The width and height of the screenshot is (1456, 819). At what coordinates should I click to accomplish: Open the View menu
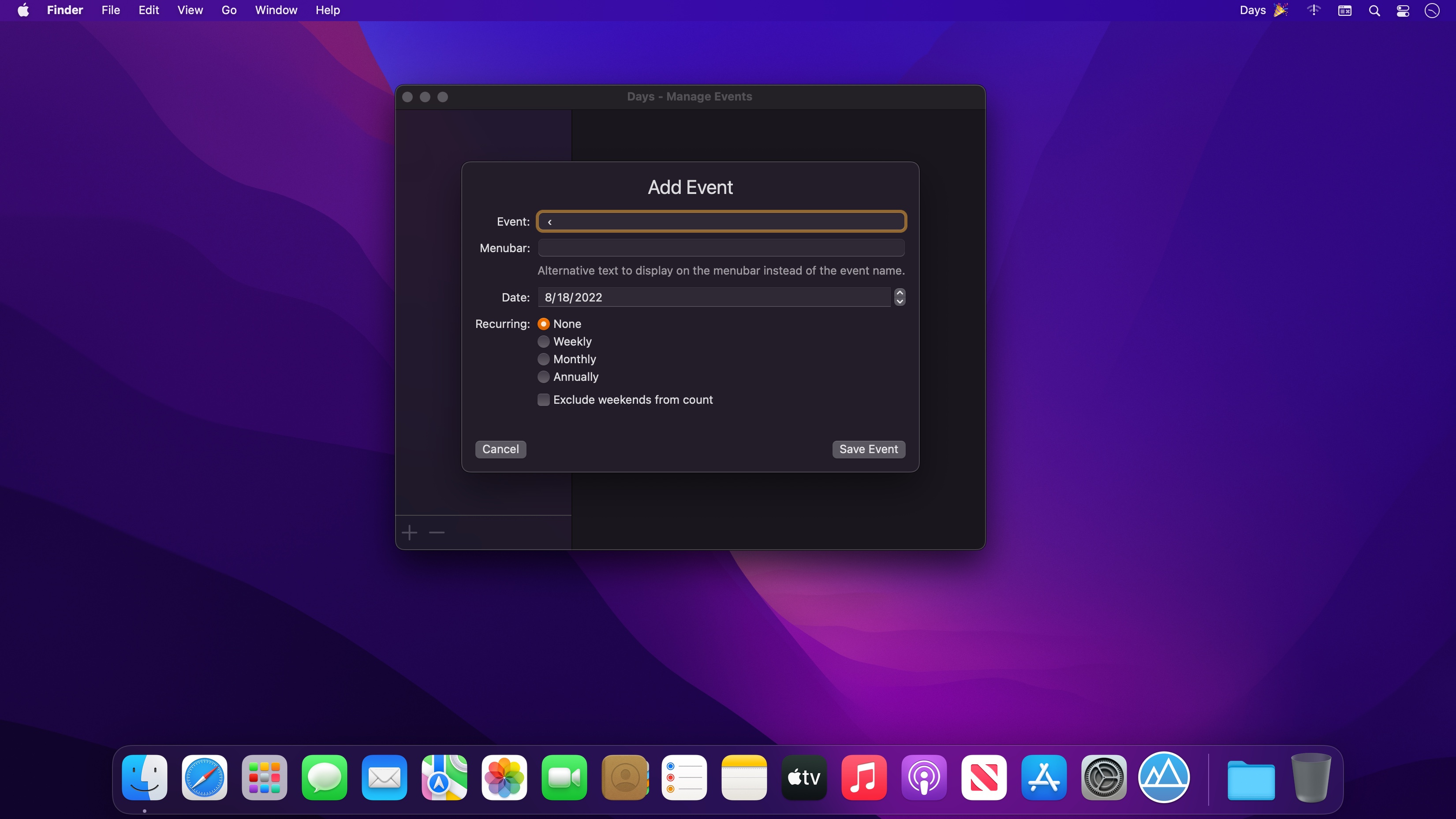(x=190, y=10)
